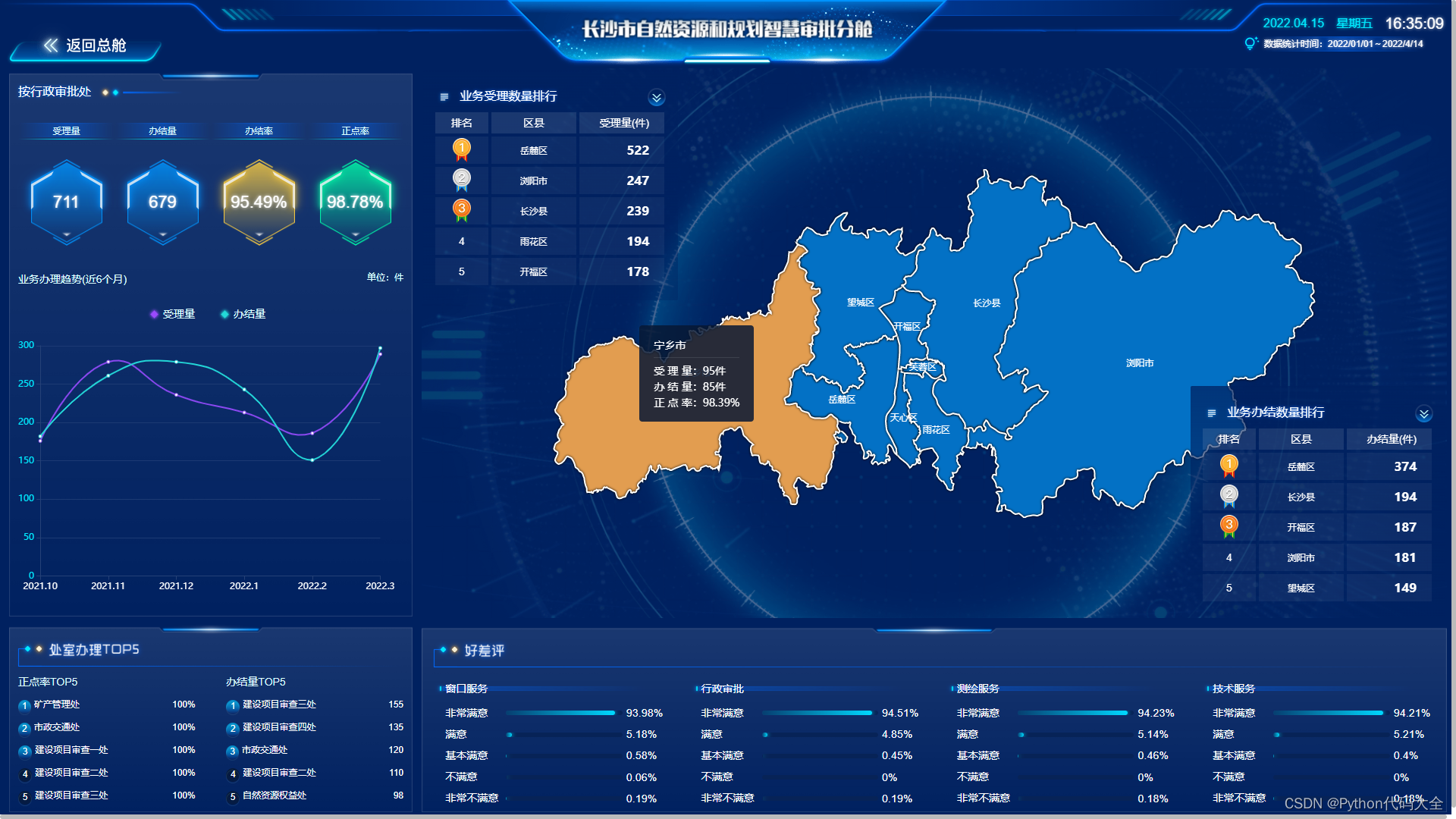Image resolution: width=1456 pixels, height=819 pixels.
Task: Toggle the 办结量 legend series in trend chart
Action: click(243, 314)
